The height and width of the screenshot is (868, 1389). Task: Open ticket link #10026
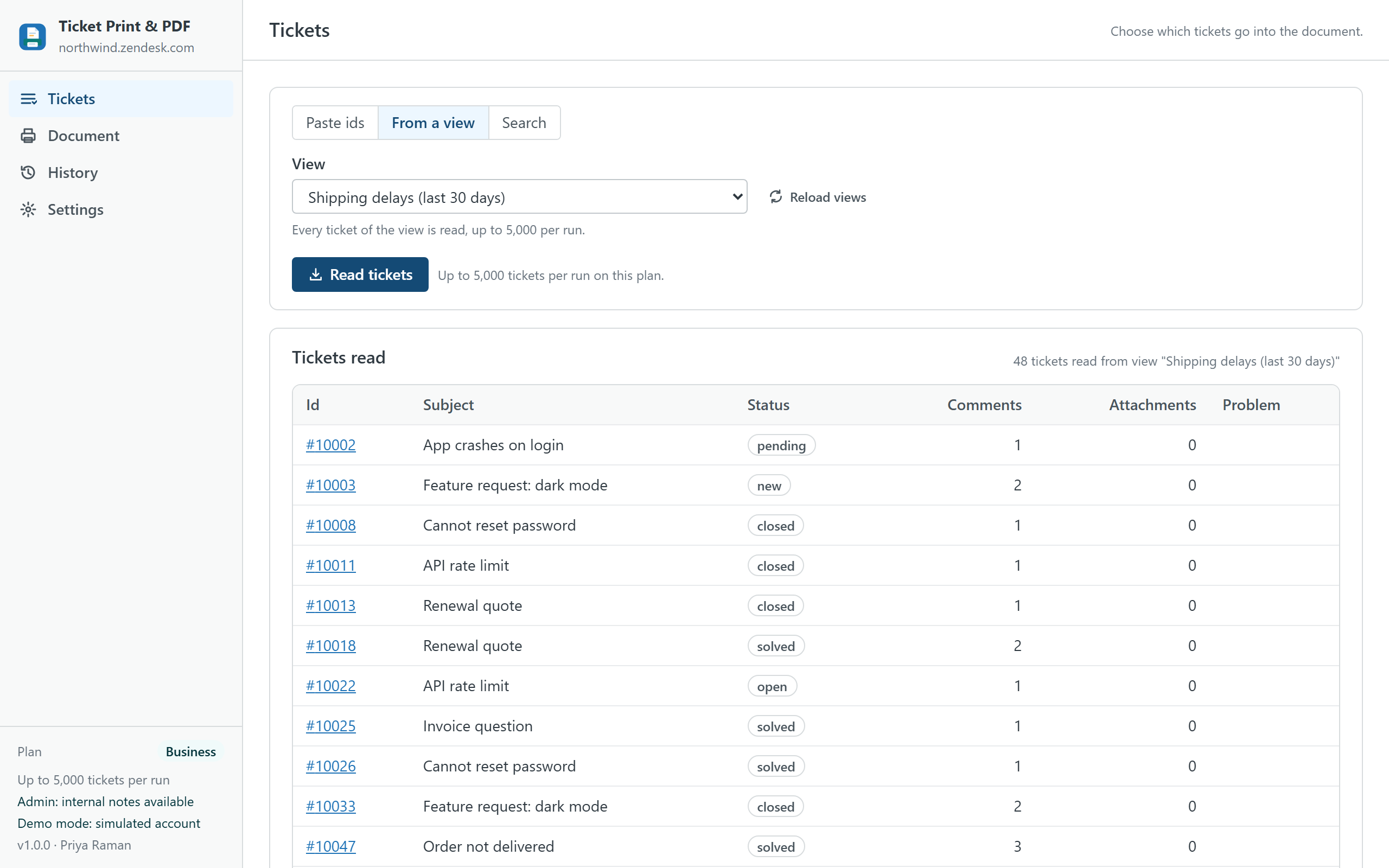pyautogui.click(x=330, y=767)
